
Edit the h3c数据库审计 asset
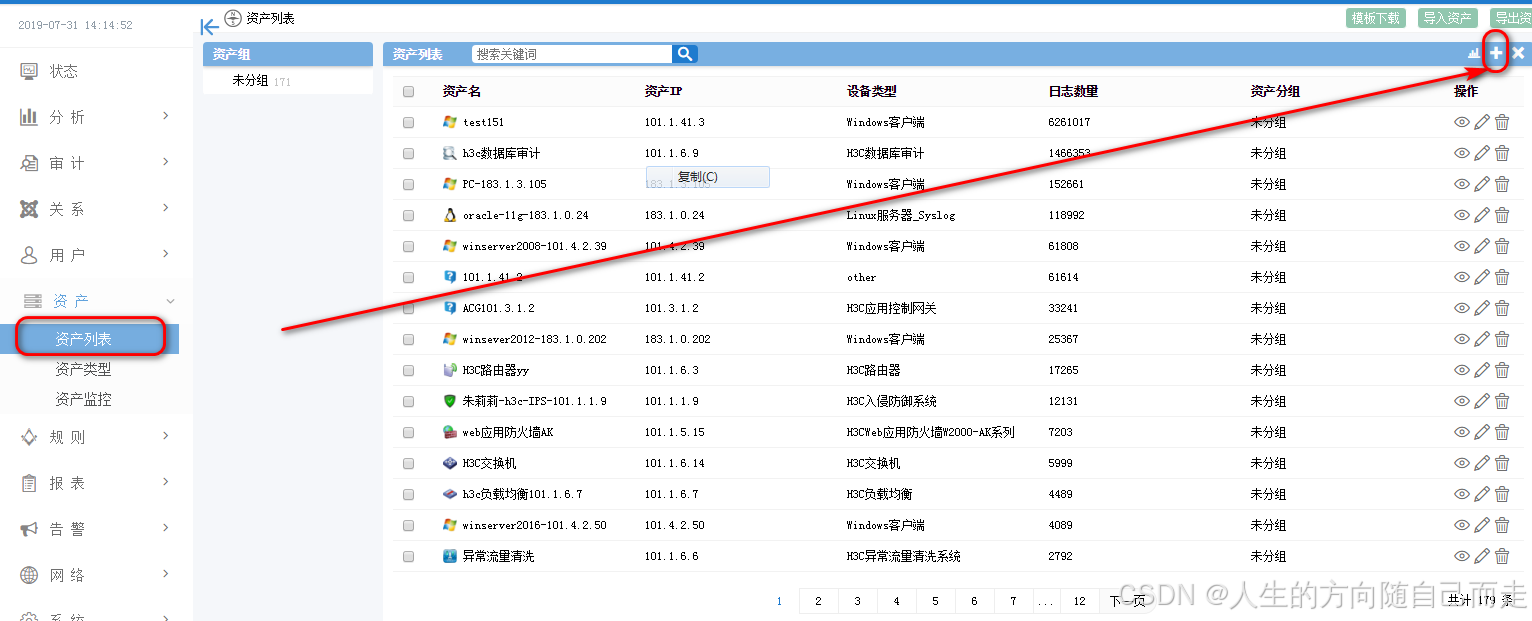point(1482,153)
